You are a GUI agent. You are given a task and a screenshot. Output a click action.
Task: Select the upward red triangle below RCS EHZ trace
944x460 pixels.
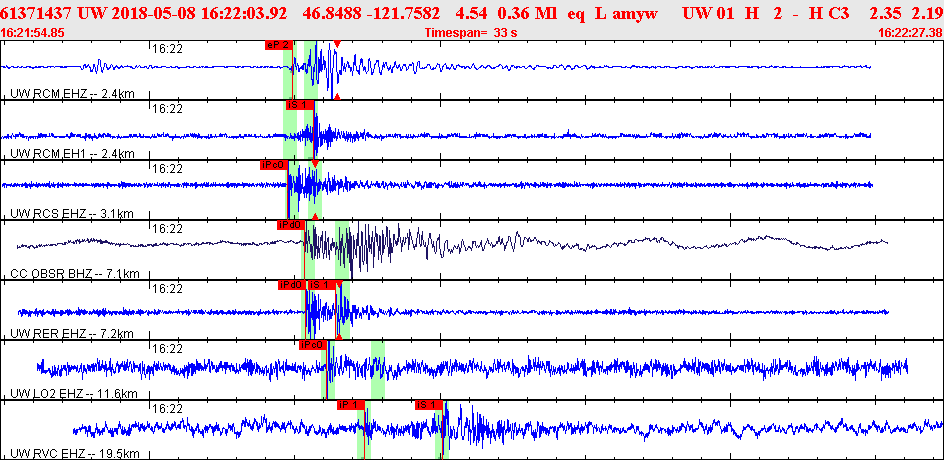coord(315,216)
